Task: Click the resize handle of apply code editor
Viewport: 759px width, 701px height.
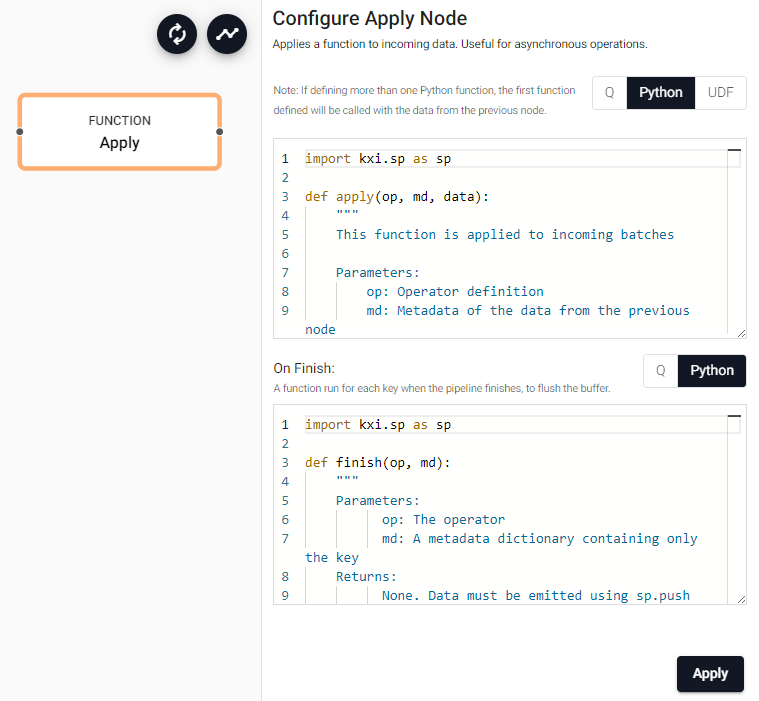Action: click(742, 334)
